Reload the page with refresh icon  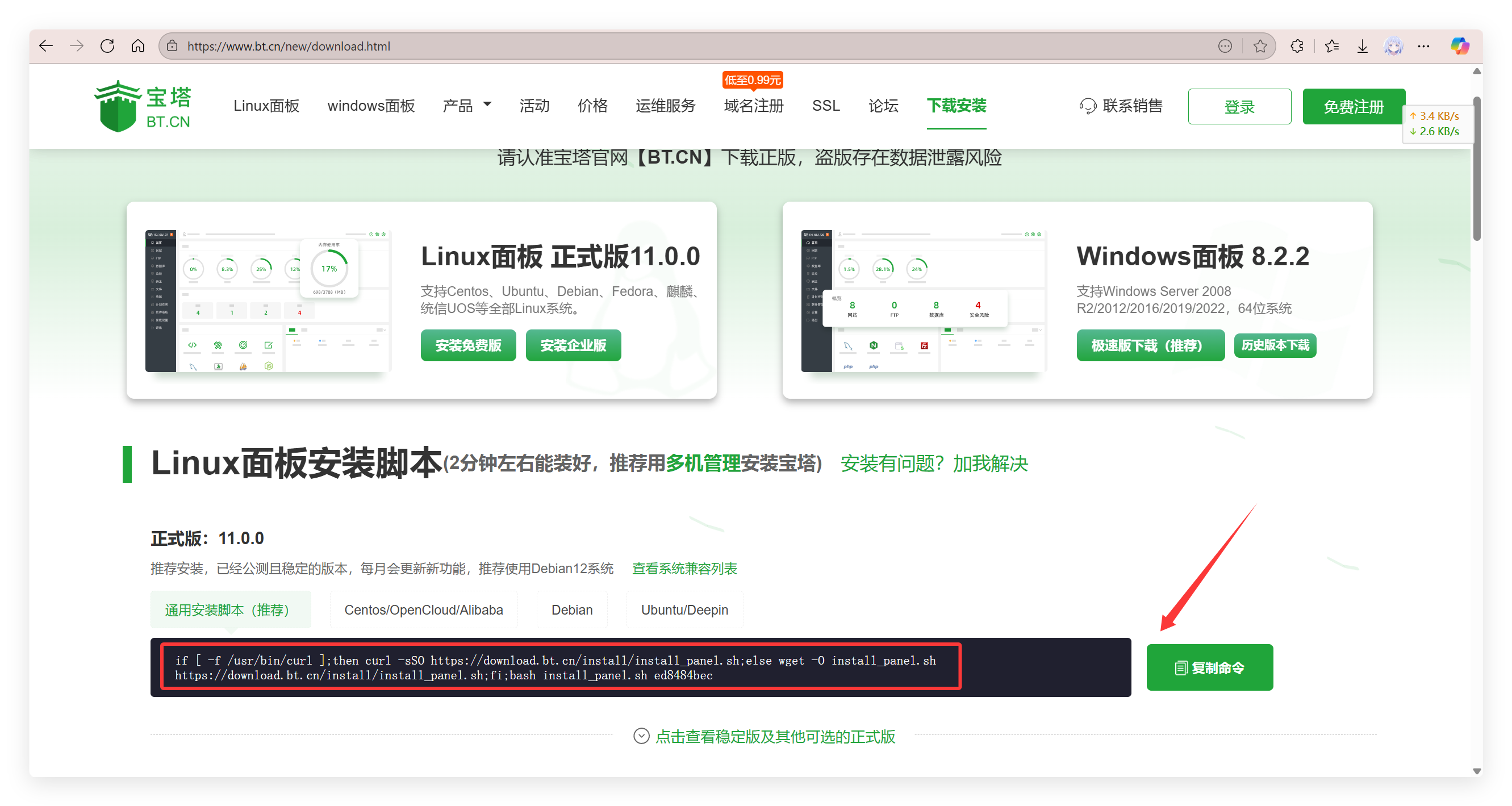pos(107,46)
